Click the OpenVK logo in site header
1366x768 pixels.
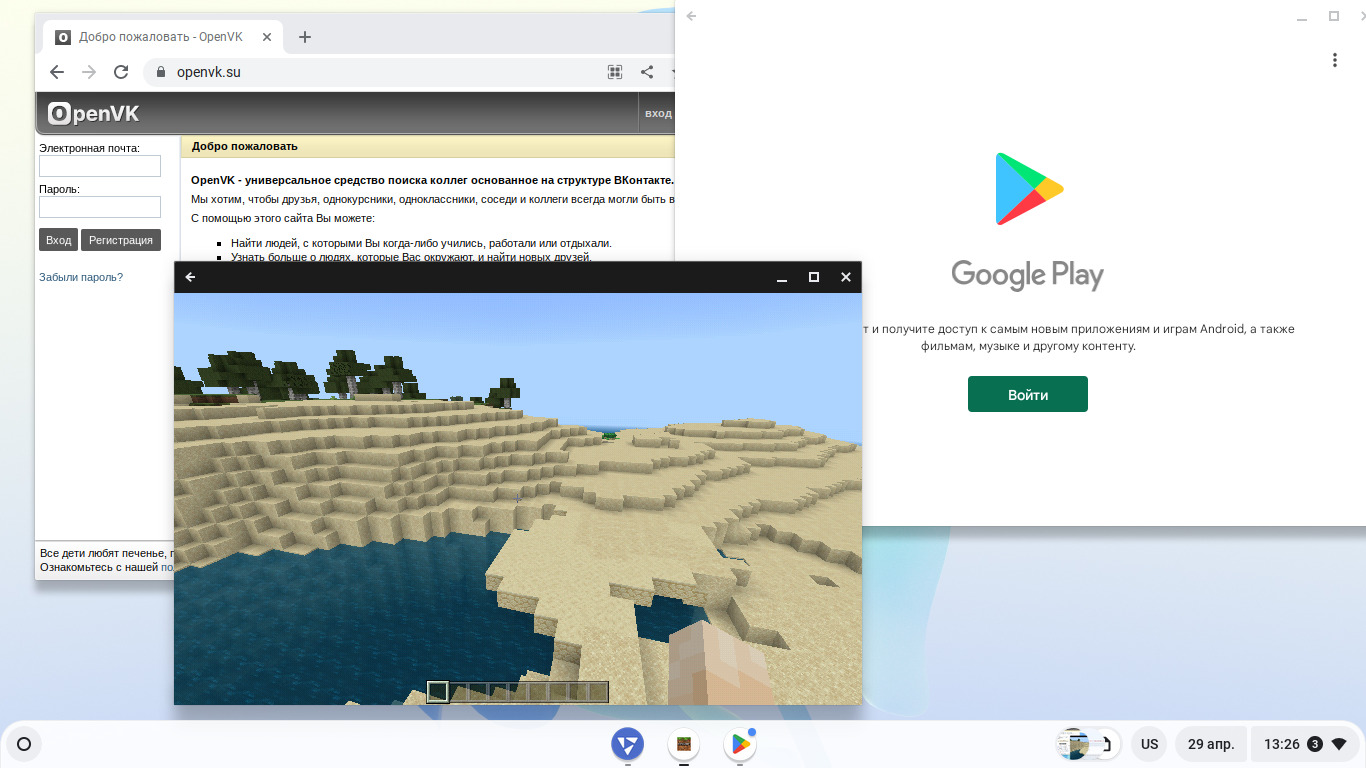94,114
